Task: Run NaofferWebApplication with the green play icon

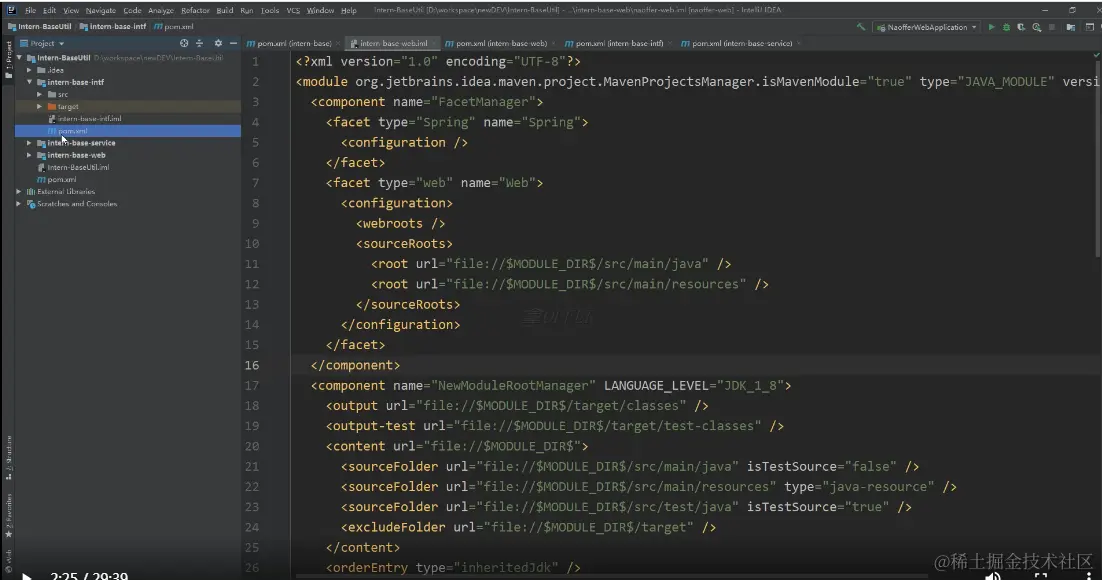Action: (992, 27)
